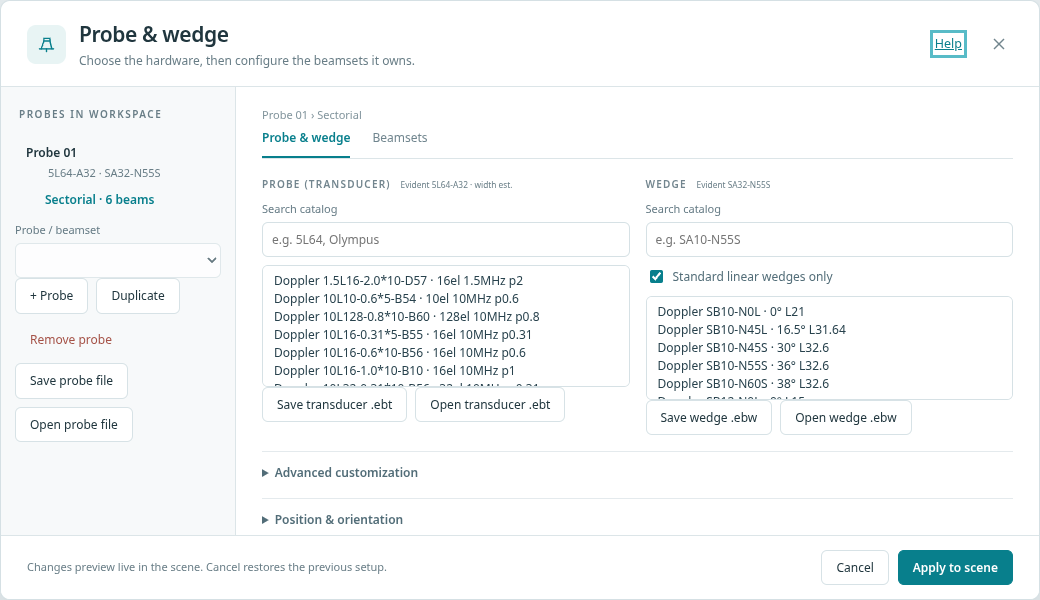Select the Probe & wedge tab
The image size is (1040, 600).
click(x=306, y=138)
